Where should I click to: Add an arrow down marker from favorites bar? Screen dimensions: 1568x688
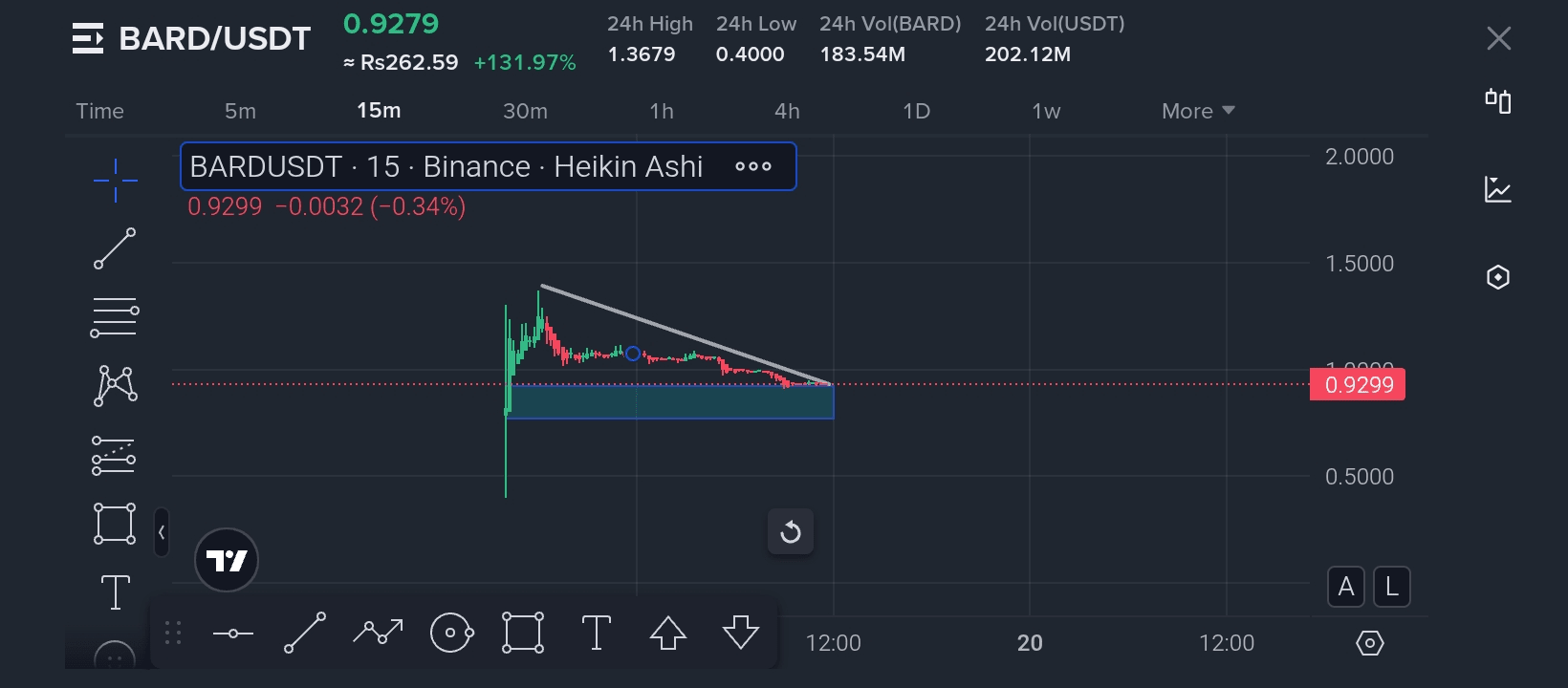[741, 633]
